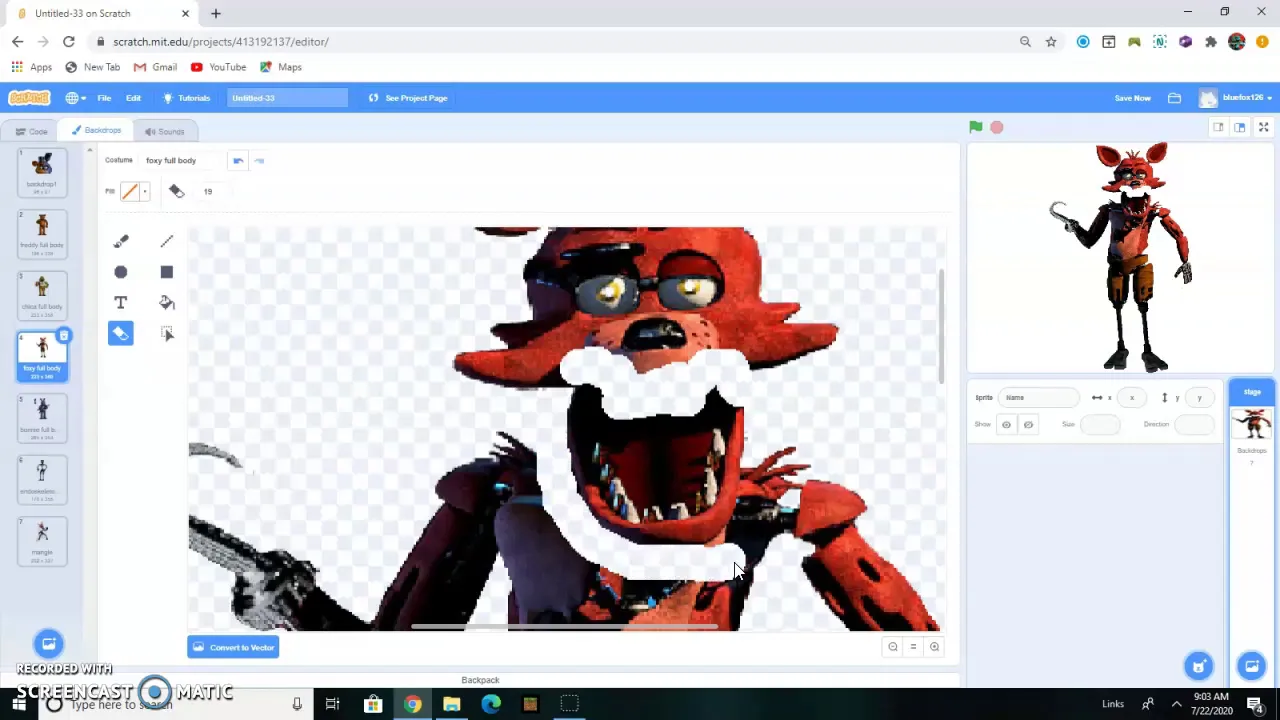Open Gmail bookmark
The image size is (1280, 720).
pos(155,67)
